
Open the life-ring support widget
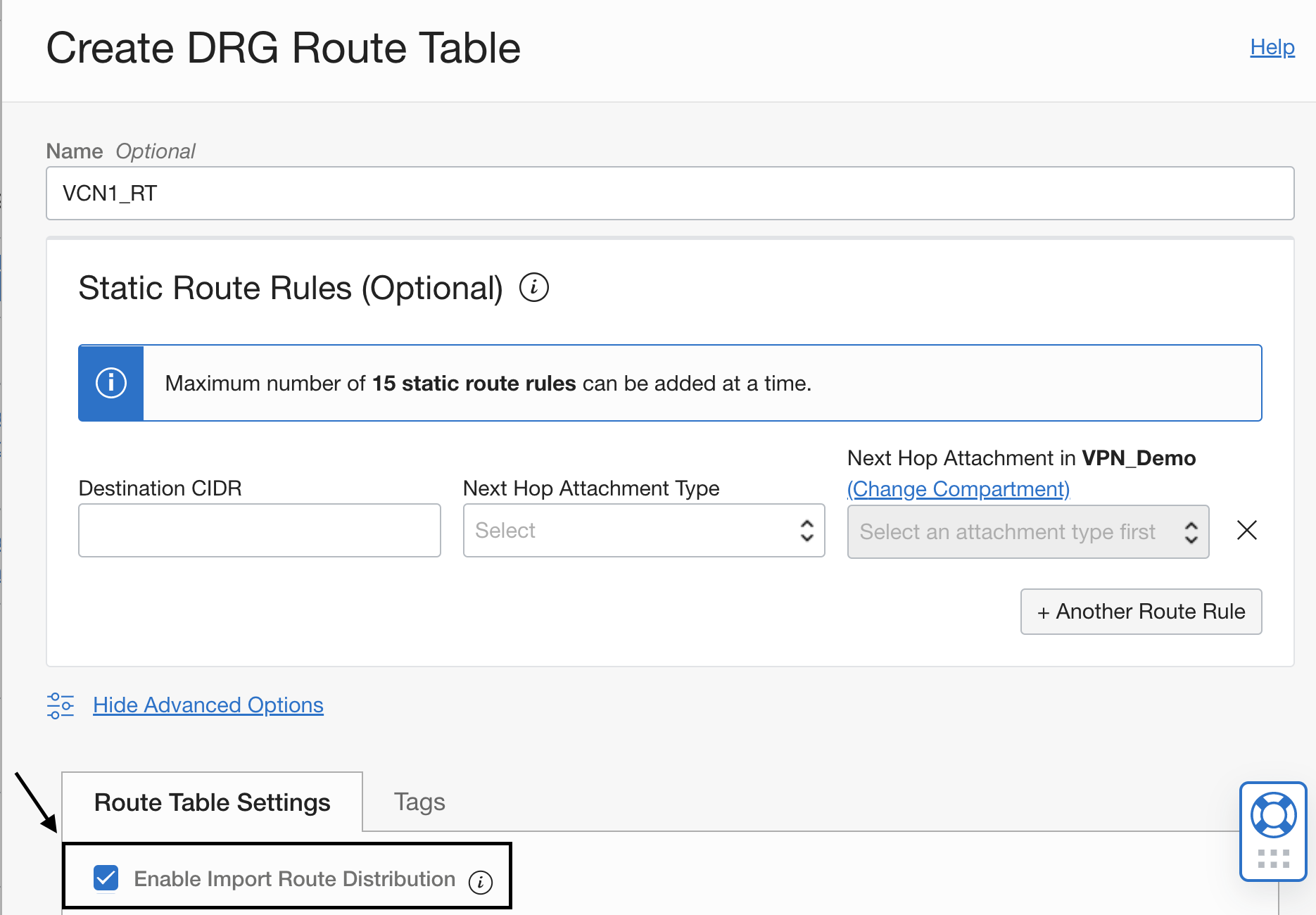click(x=1273, y=815)
